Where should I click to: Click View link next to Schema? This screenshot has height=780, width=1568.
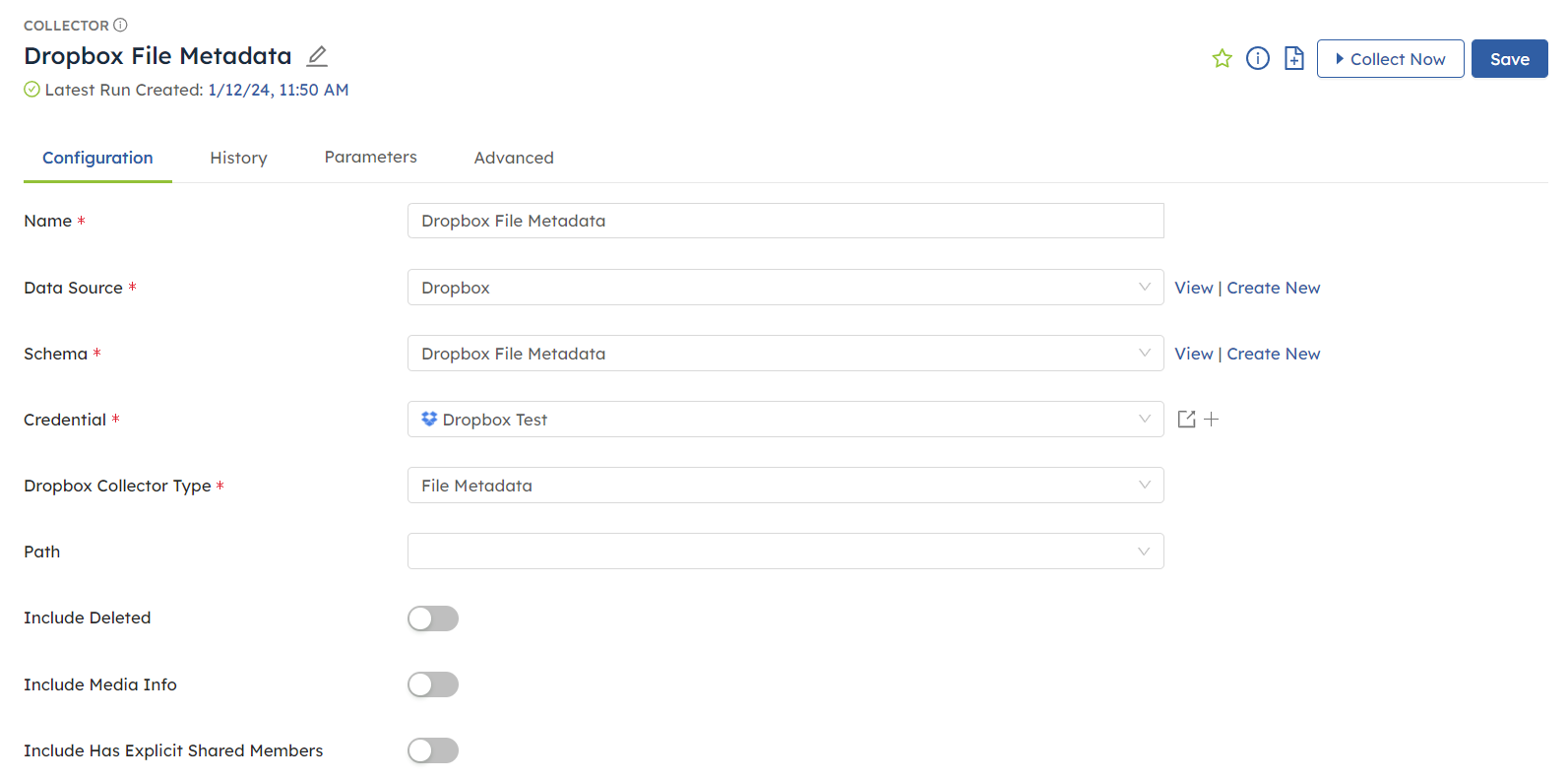1193,354
